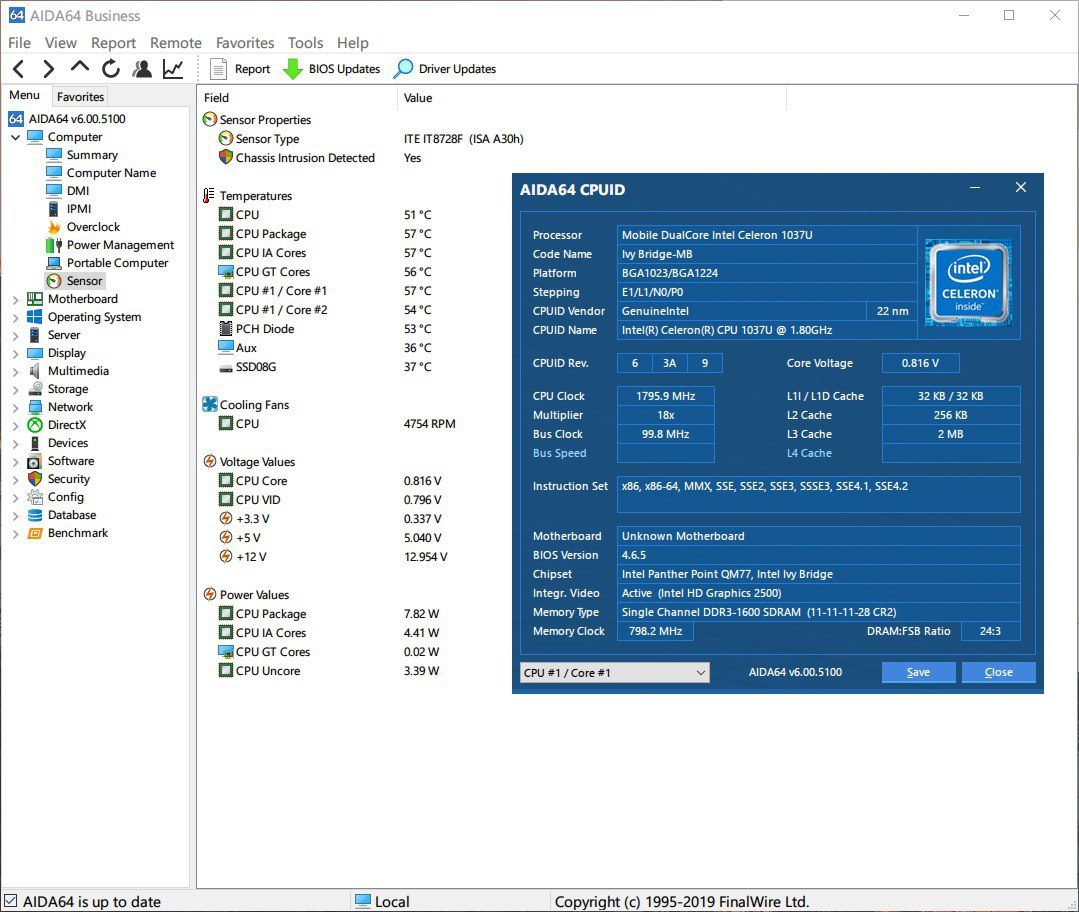Click the AIDA64 v6.00.5100 root tree item
This screenshot has width=1079, height=912.
(x=67, y=118)
